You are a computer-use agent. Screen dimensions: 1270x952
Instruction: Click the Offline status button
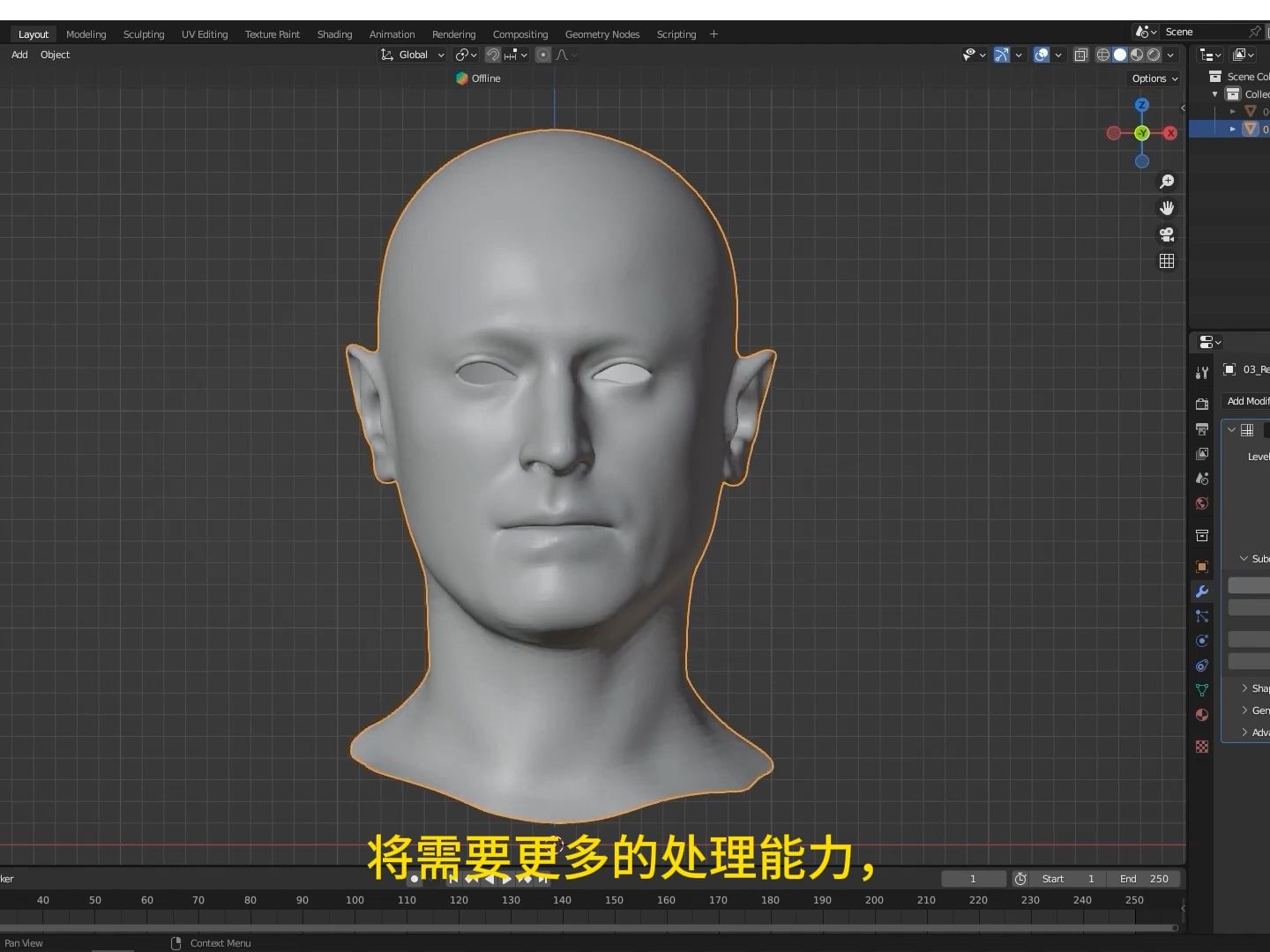478,78
